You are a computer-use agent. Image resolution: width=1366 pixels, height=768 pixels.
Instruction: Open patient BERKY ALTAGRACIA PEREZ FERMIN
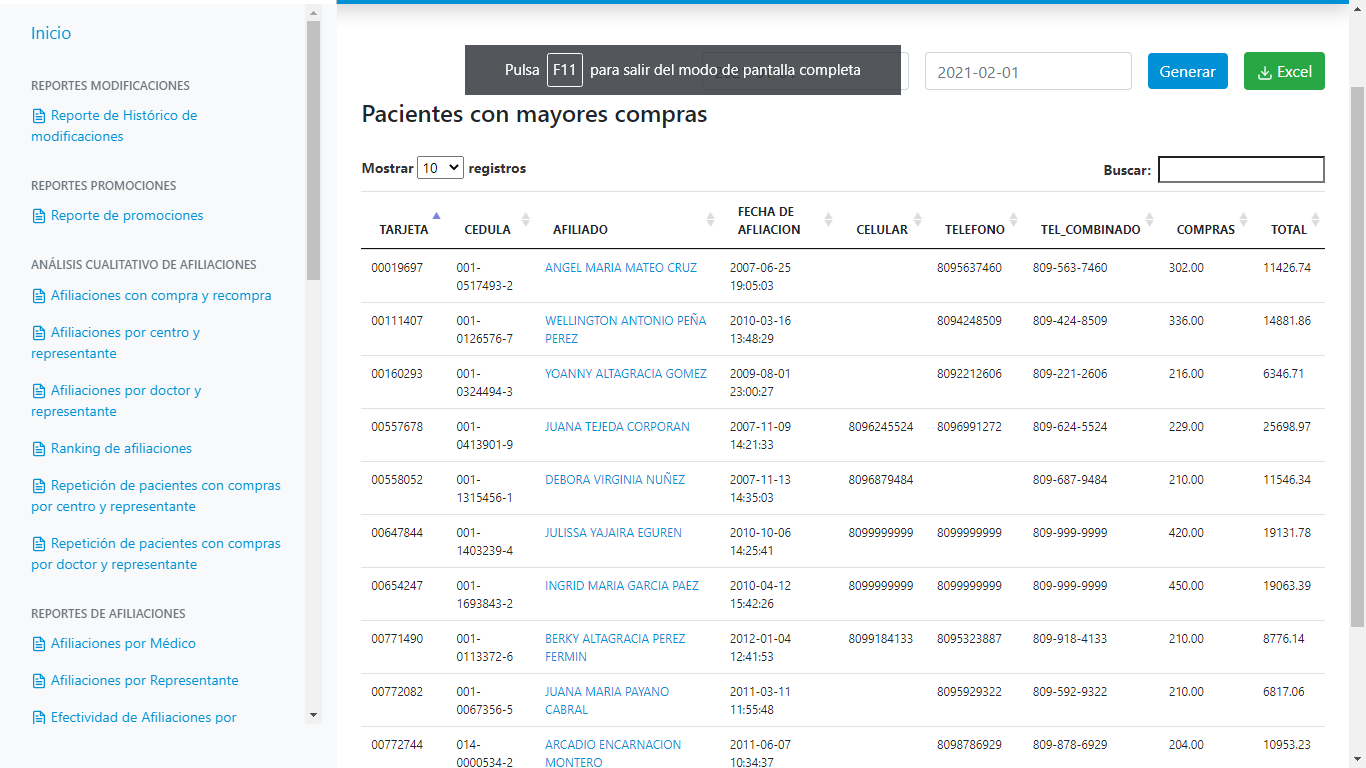[x=615, y=648]
